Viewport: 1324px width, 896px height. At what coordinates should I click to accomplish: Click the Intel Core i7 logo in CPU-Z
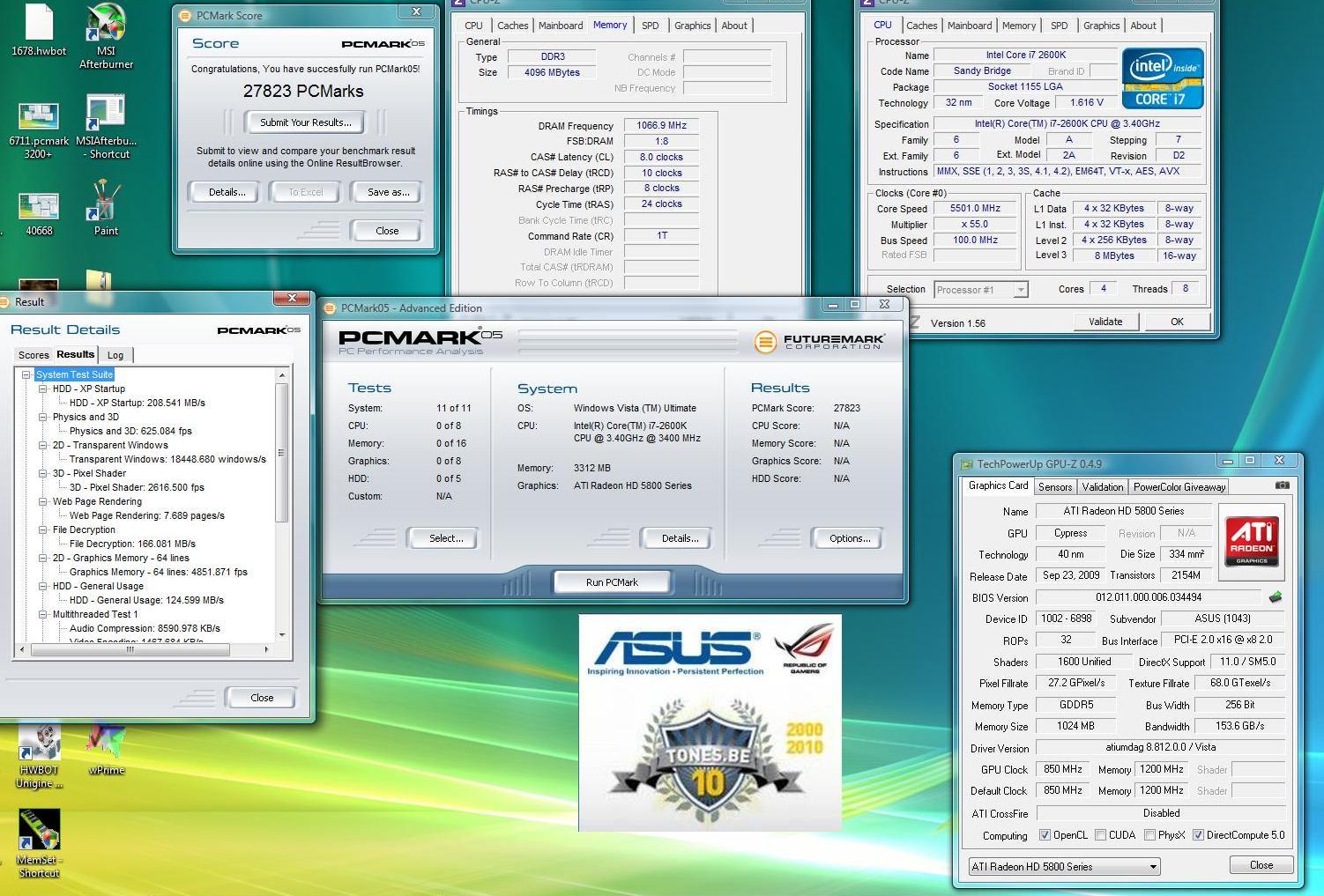1163,78
